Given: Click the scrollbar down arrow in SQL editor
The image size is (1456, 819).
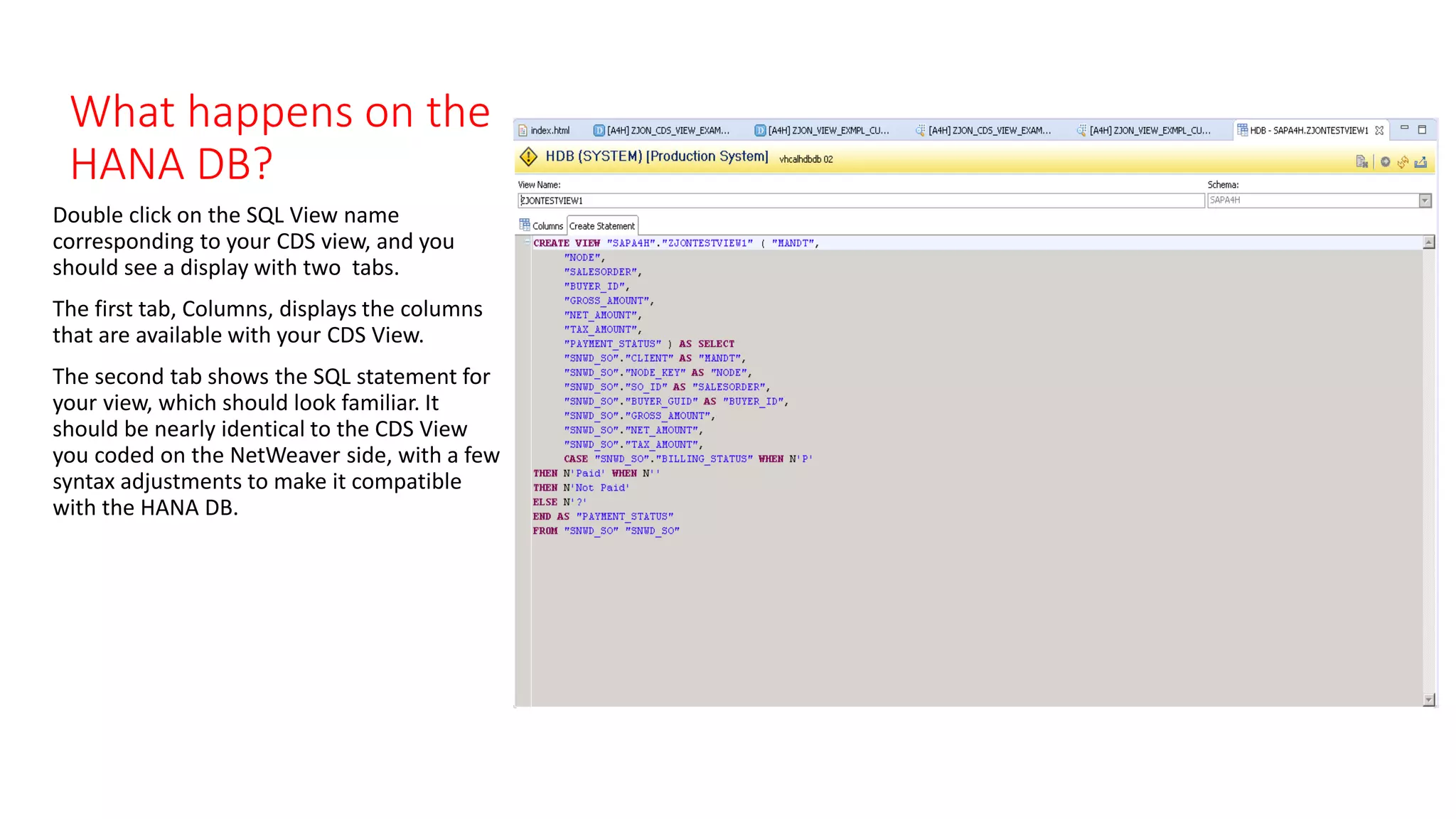Looking at the screenshot, I should coord(1429,700).
